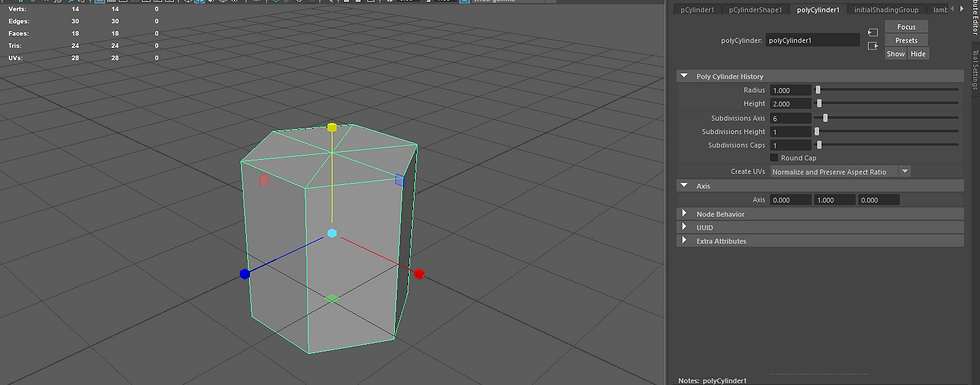Click the green plane handle at the cylinder base
Viewport: 980px width, 385px height.
tap(332, 299)
